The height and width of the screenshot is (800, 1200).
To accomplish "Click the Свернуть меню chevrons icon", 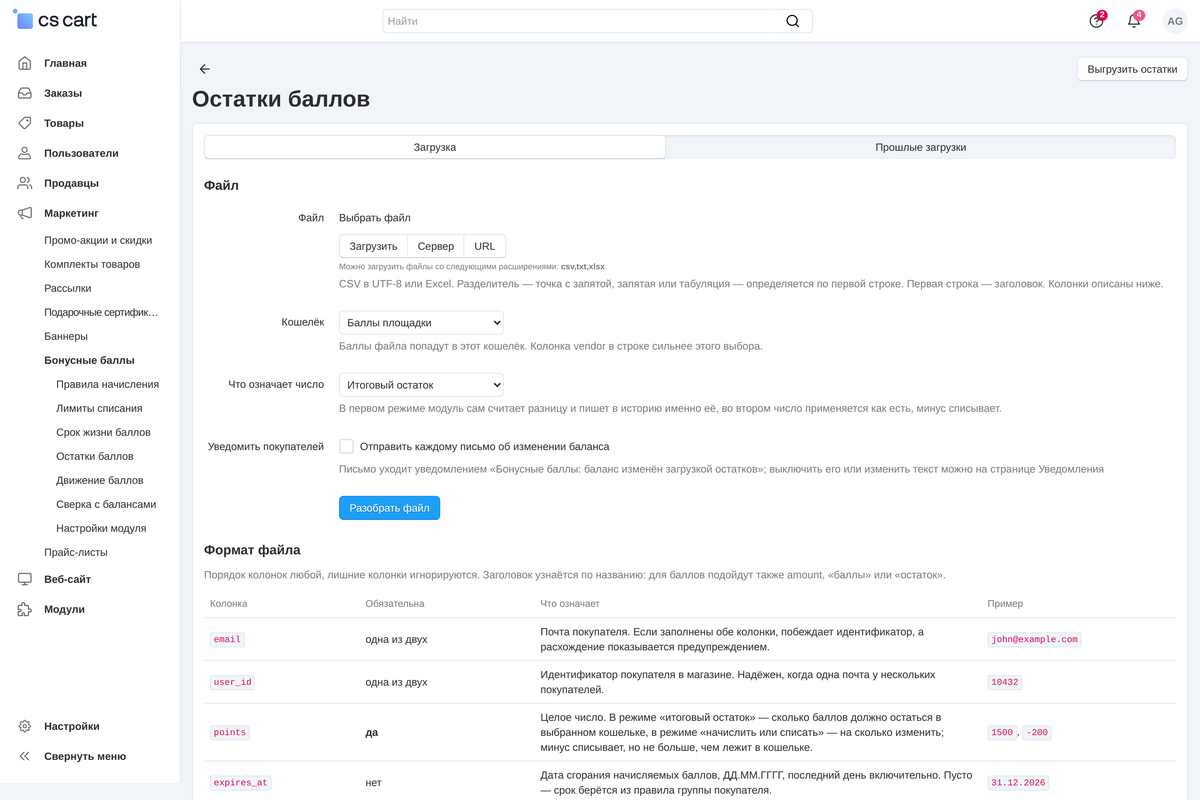I will coord(25,756).
